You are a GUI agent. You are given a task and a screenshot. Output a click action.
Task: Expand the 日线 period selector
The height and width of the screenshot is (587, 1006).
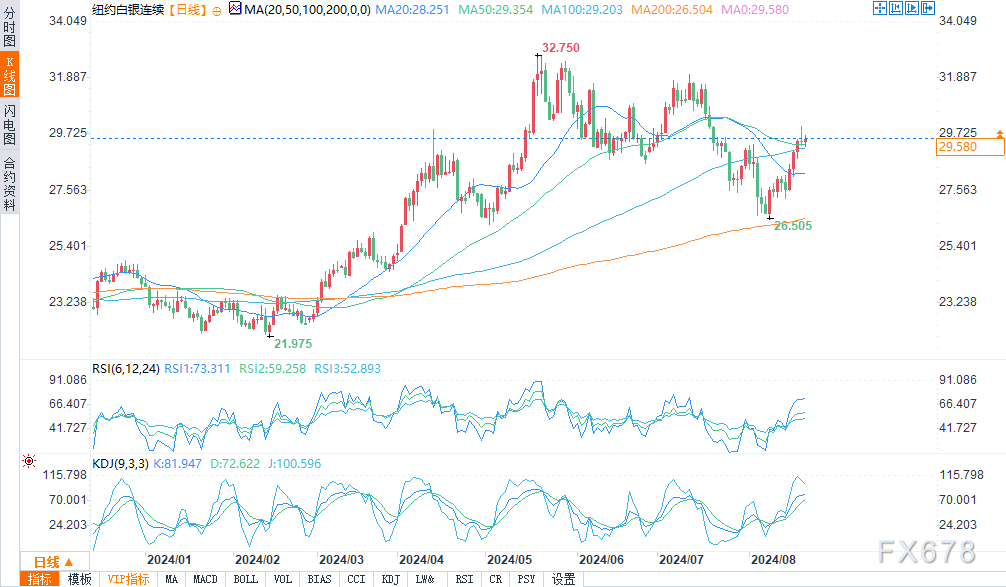tap(53, 563)
